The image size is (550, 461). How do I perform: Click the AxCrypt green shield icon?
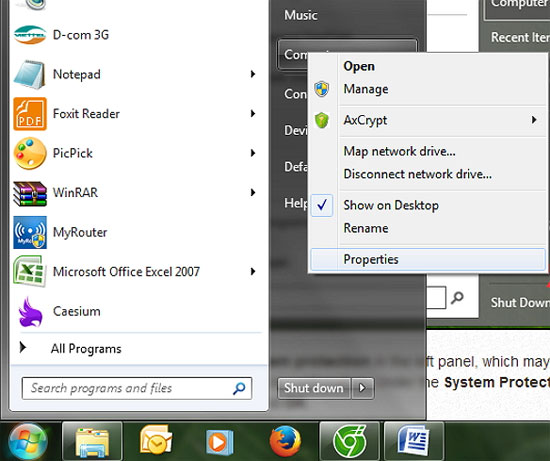click(322, 120)
